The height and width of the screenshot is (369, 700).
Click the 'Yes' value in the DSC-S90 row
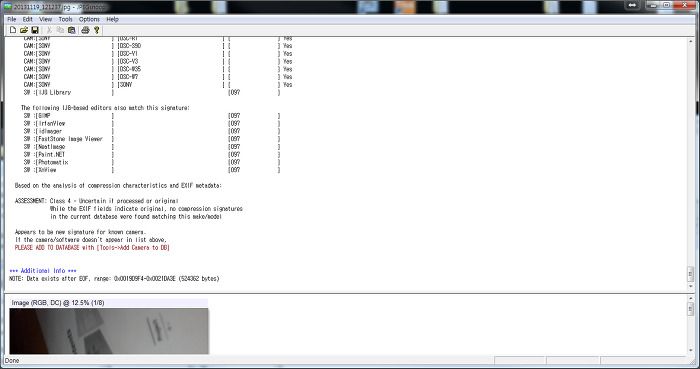pos(288,46)
